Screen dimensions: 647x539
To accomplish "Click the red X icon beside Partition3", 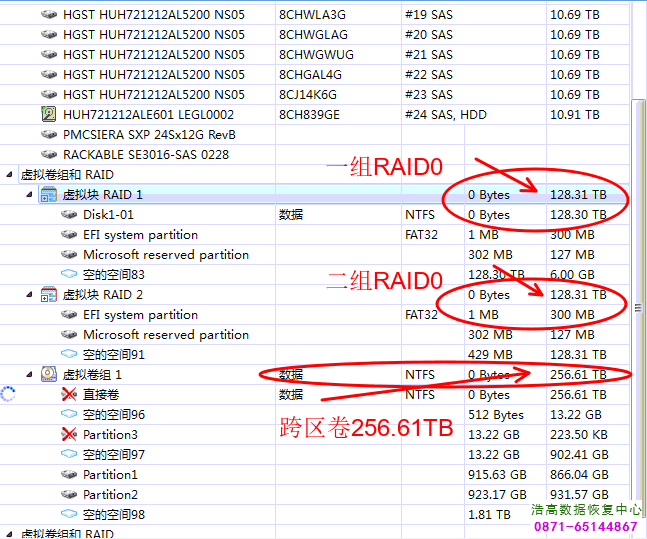I will pyautogui.click(x=69, y=435).
